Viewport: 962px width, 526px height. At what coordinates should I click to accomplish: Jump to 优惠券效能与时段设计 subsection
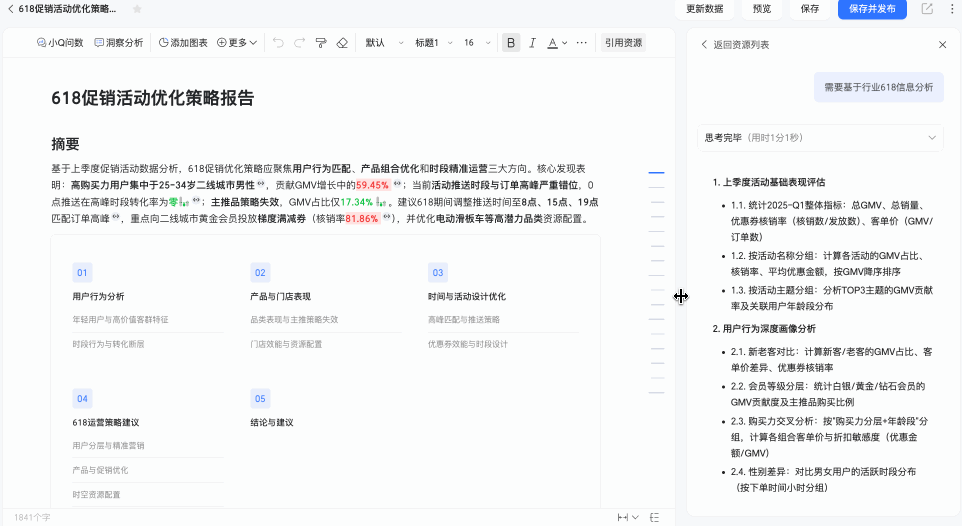pos(468,344)
